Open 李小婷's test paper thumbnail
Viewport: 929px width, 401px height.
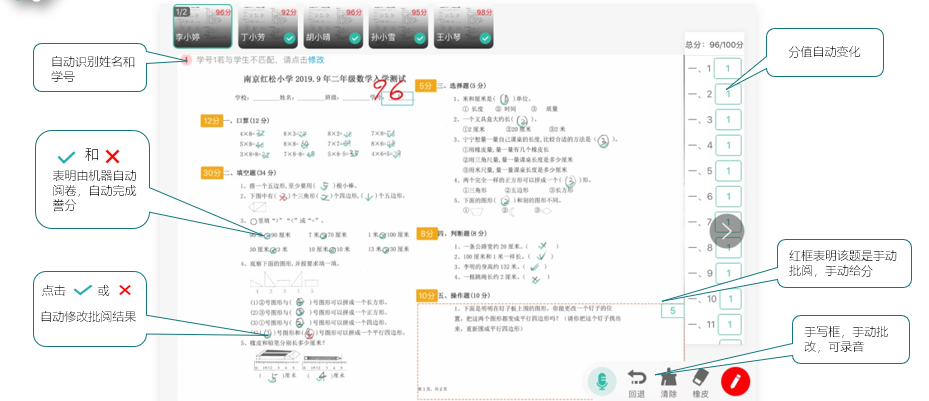pyautogui.click(x=204, y=25)
